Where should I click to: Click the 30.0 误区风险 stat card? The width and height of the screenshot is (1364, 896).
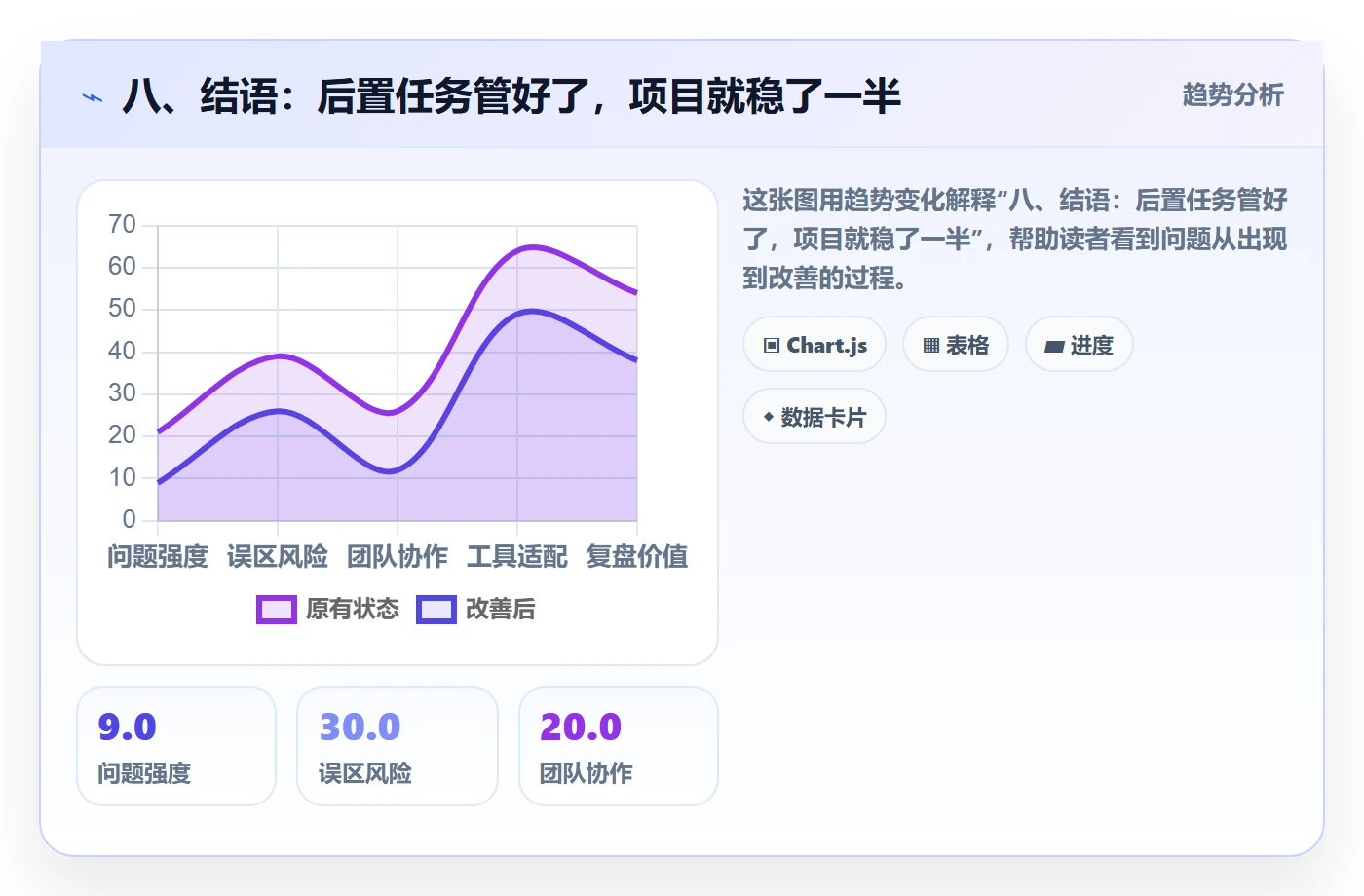pyautogui.click(x=398, y=746)
